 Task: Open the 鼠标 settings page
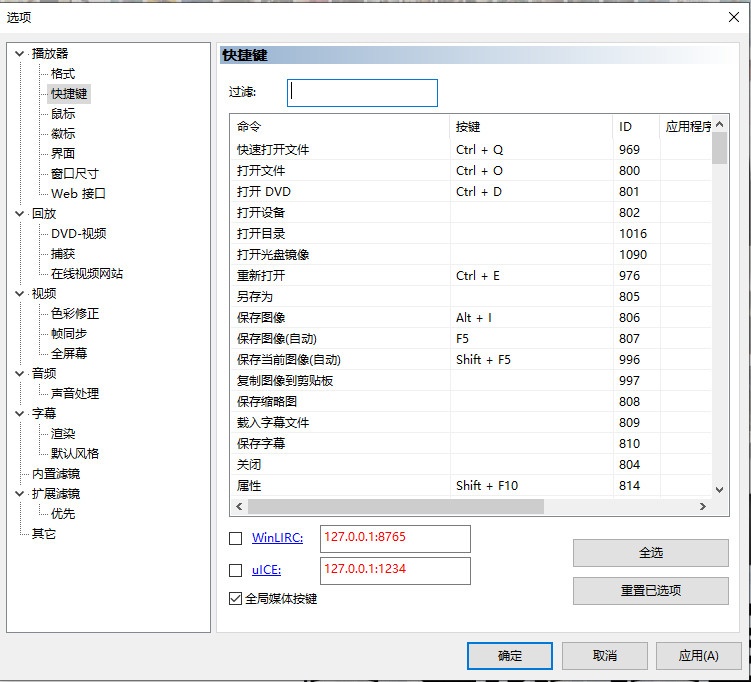point(63,114)
